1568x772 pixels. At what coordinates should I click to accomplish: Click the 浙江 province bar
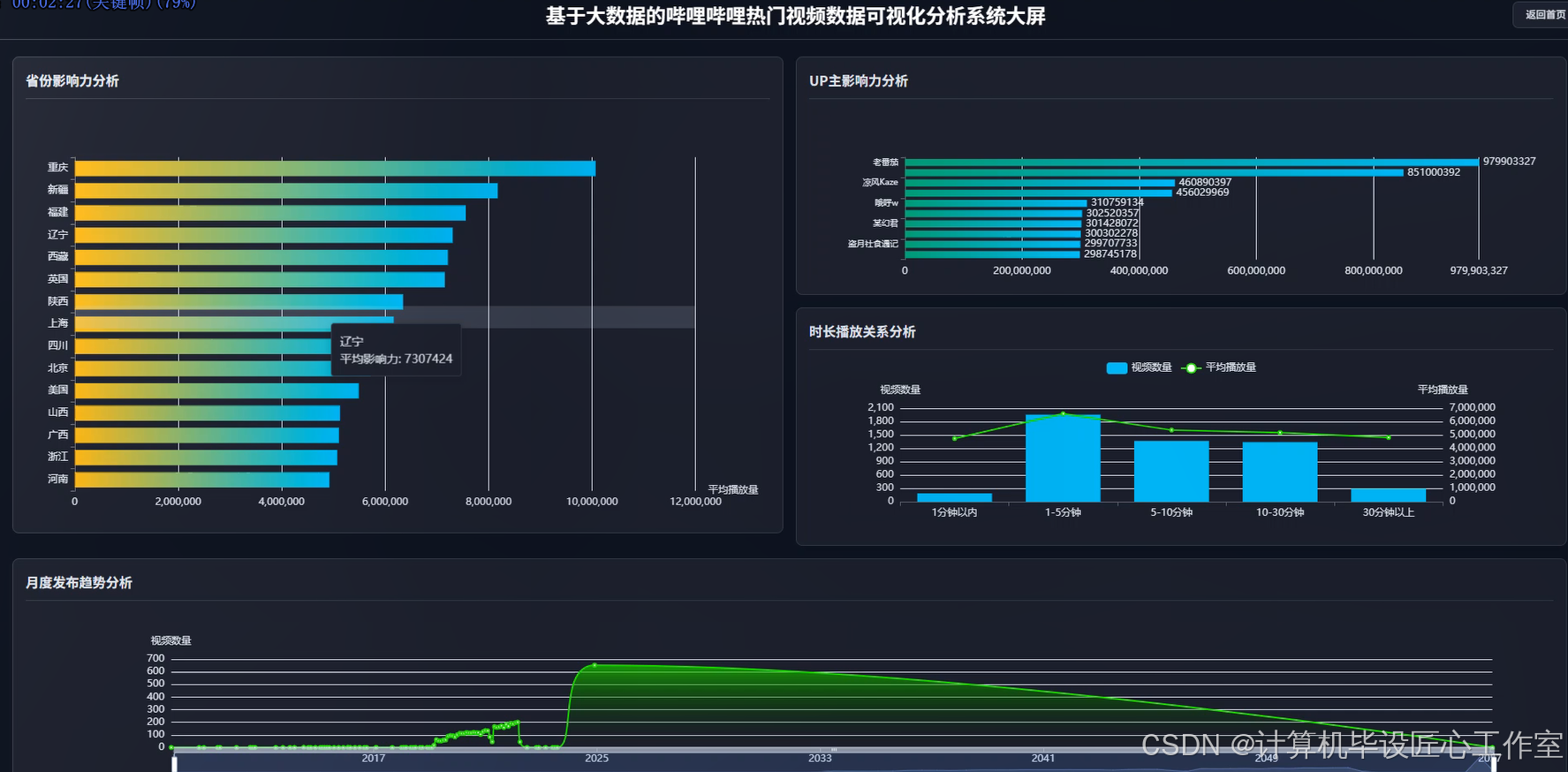[206, 458]
